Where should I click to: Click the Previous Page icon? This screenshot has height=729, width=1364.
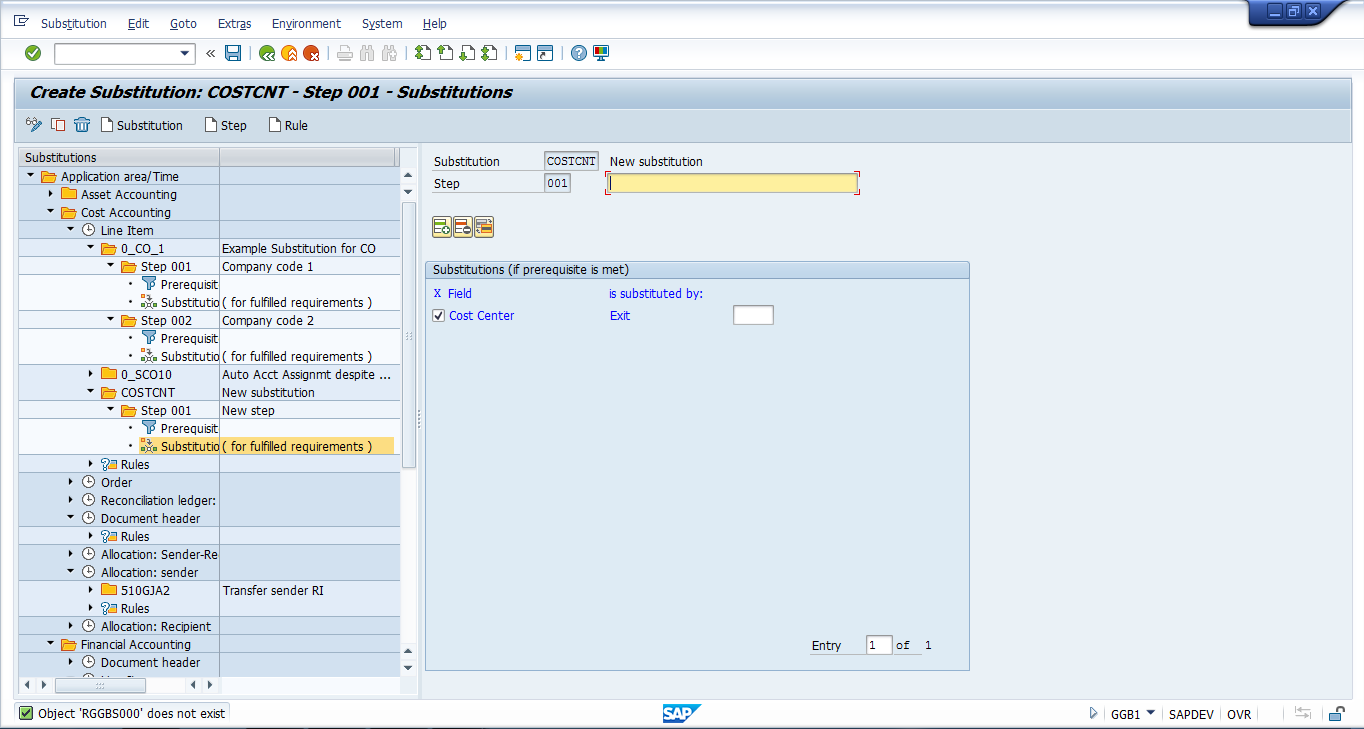tap(445, 53)
